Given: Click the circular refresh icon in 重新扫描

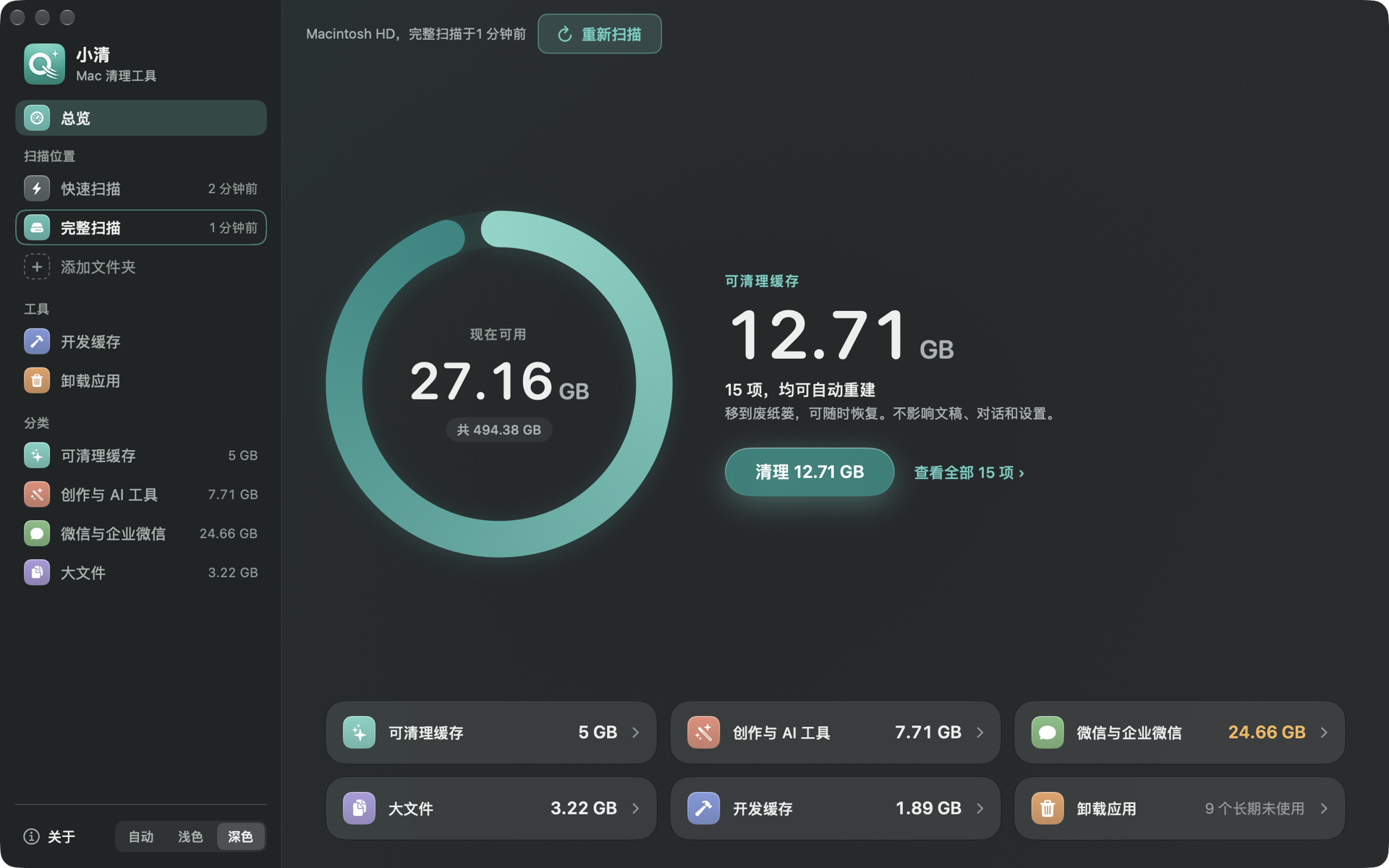Looking at the screenshot, I should [x=565, y=34].
